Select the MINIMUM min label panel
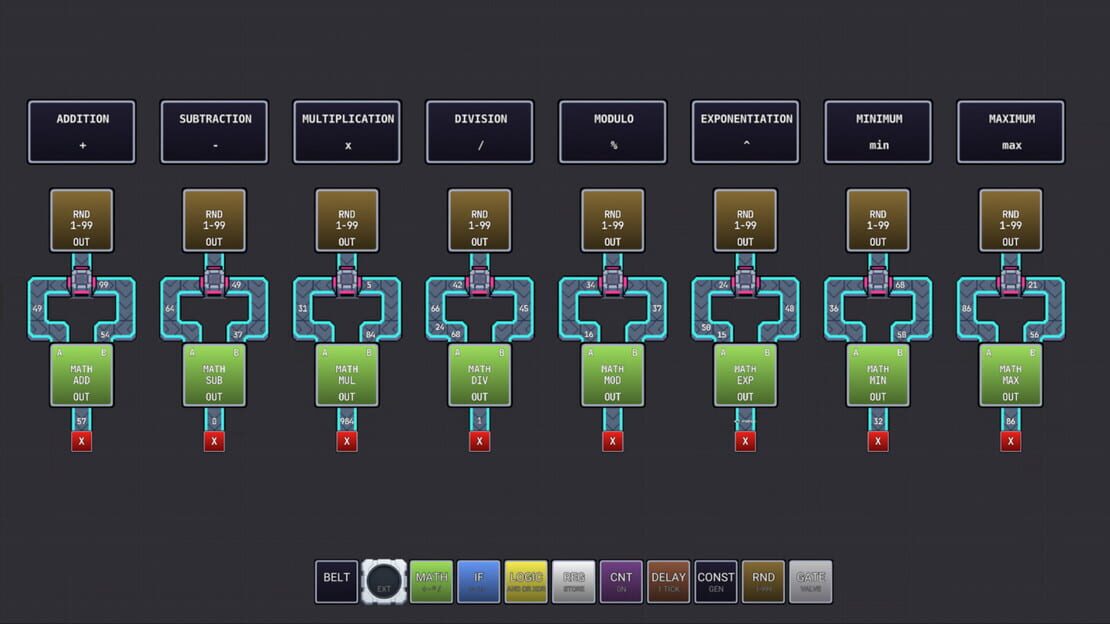 (878, 132)
